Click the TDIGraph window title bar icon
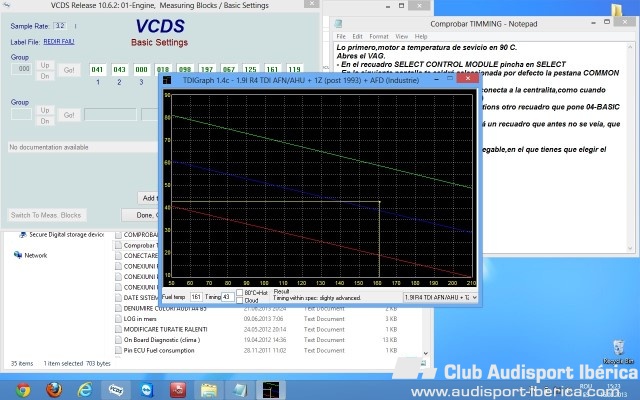 (x=167, y=80)
